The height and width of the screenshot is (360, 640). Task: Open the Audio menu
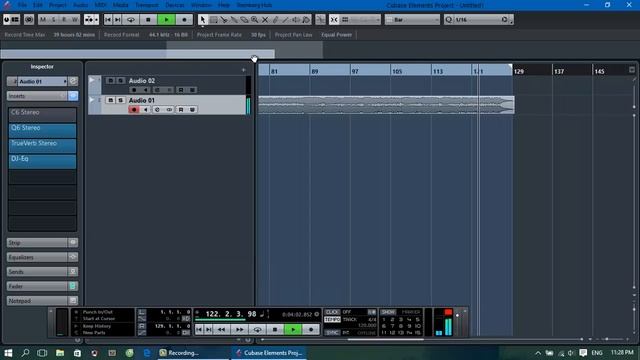point(80,5)
